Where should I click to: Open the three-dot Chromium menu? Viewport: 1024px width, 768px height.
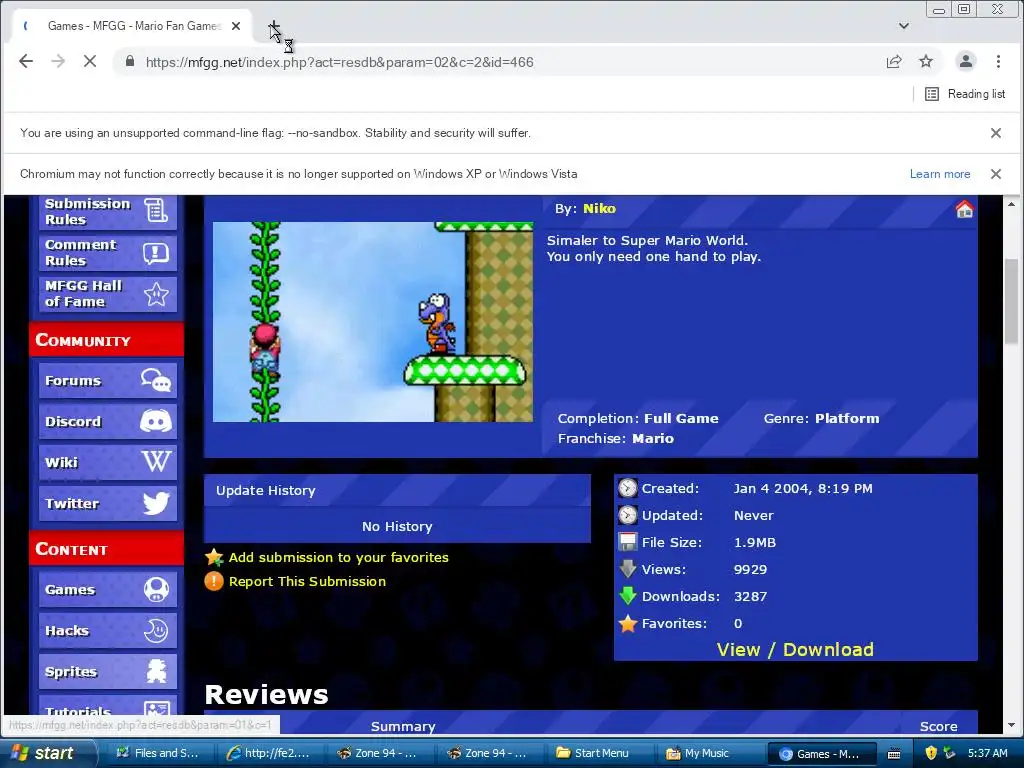pos(998,61)
